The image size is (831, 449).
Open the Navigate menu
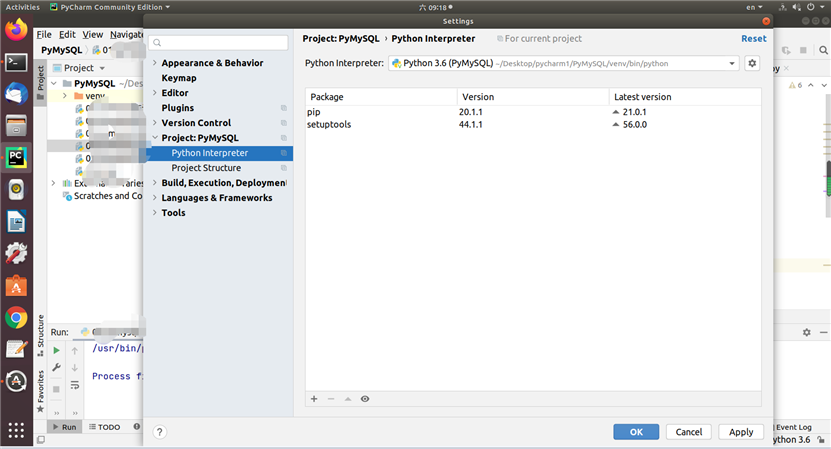[126, 34]
